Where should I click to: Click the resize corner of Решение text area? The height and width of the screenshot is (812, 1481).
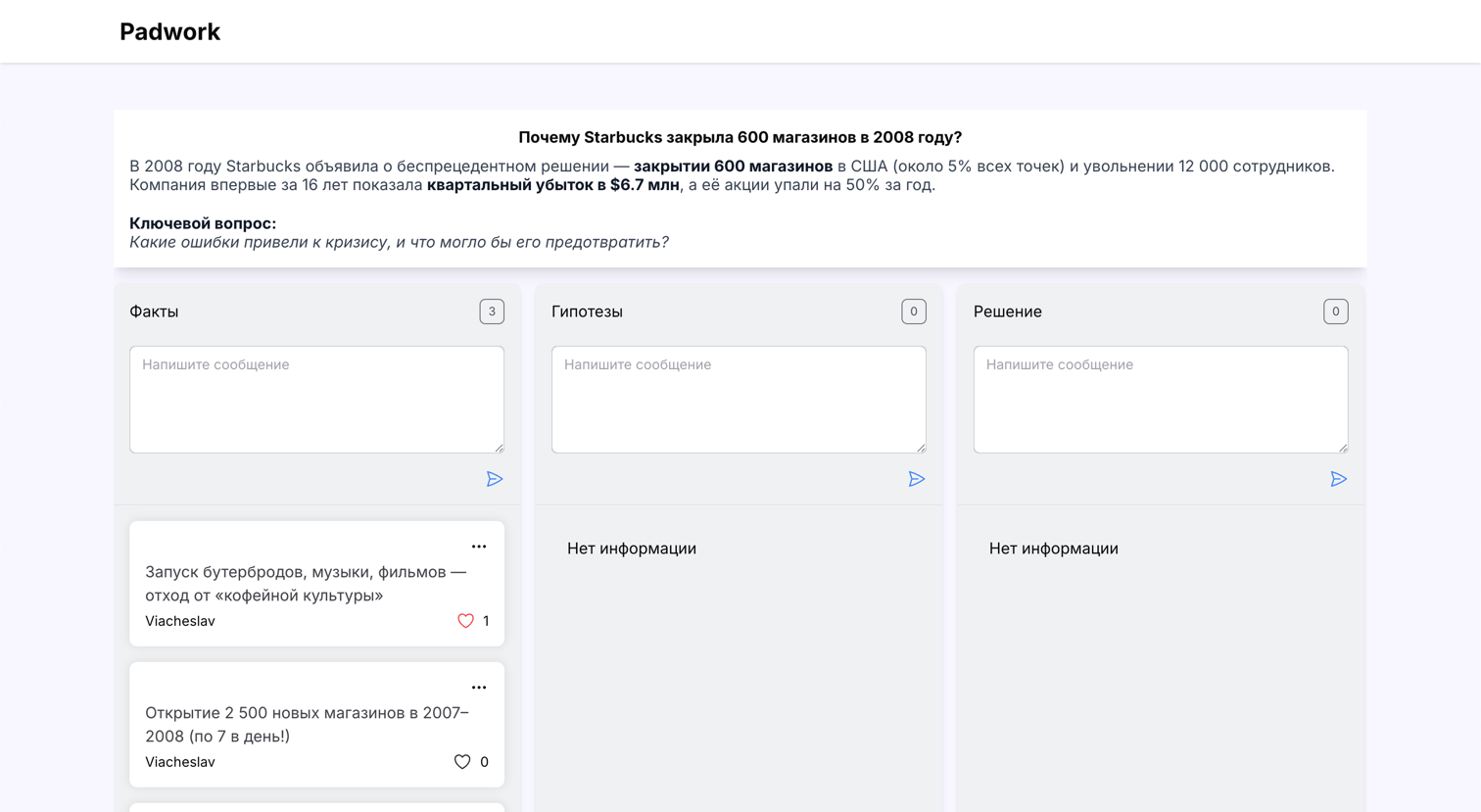pos(1343,448)
